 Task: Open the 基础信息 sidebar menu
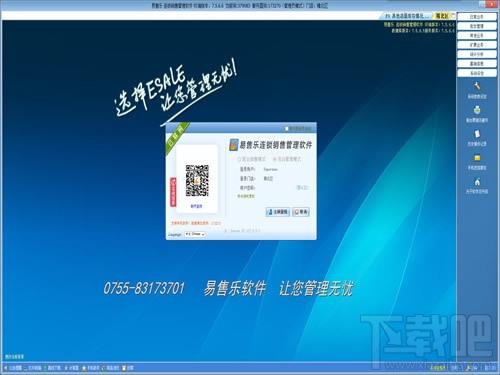coord(477,63)
